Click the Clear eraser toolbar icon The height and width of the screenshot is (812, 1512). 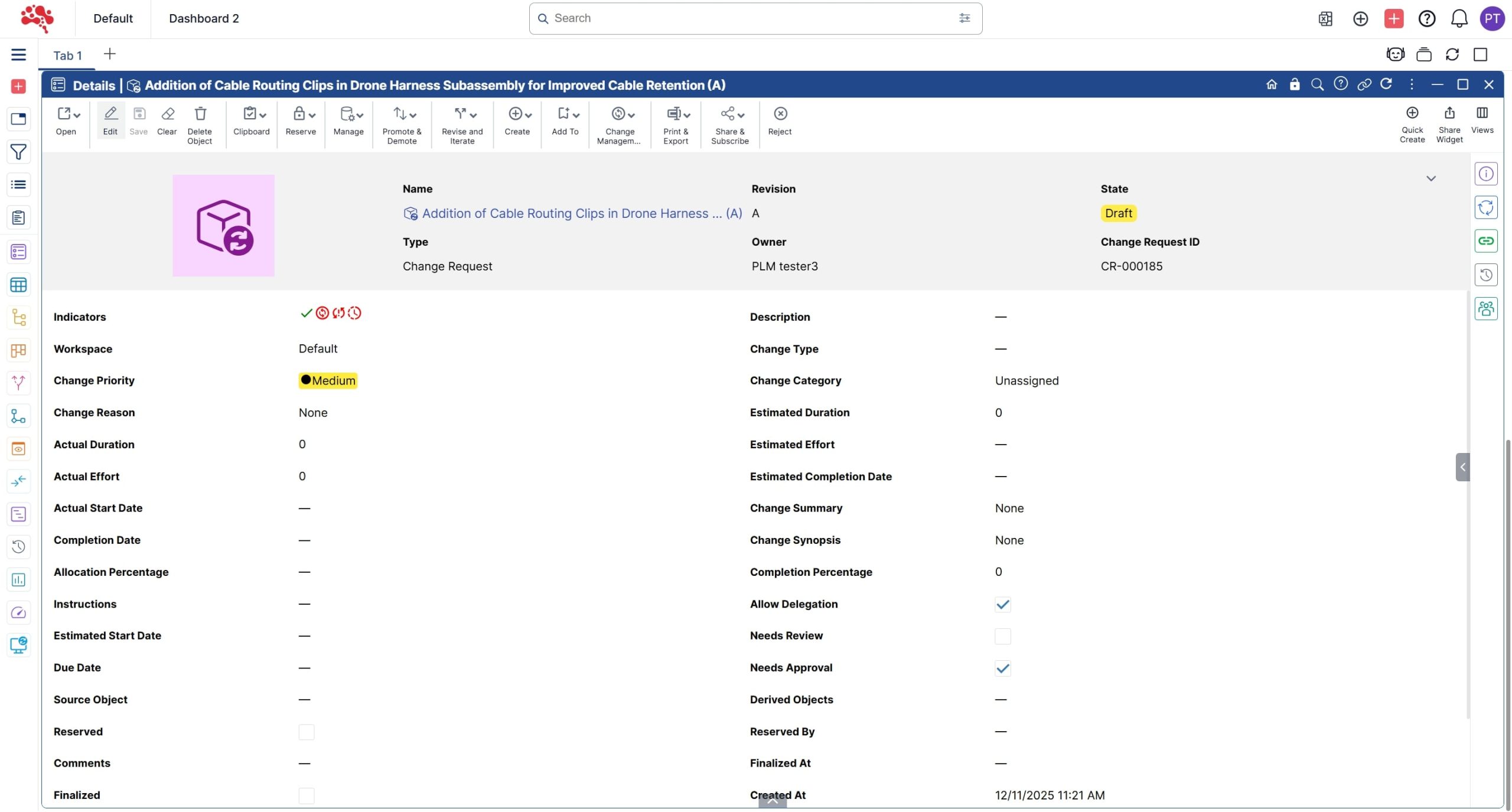coord(167,113)
